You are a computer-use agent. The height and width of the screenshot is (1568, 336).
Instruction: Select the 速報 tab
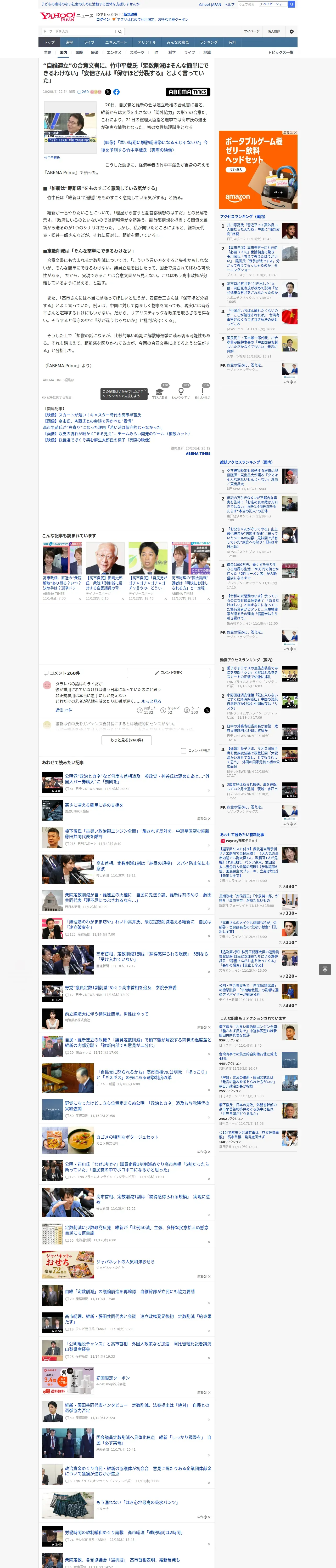point(69,43)
